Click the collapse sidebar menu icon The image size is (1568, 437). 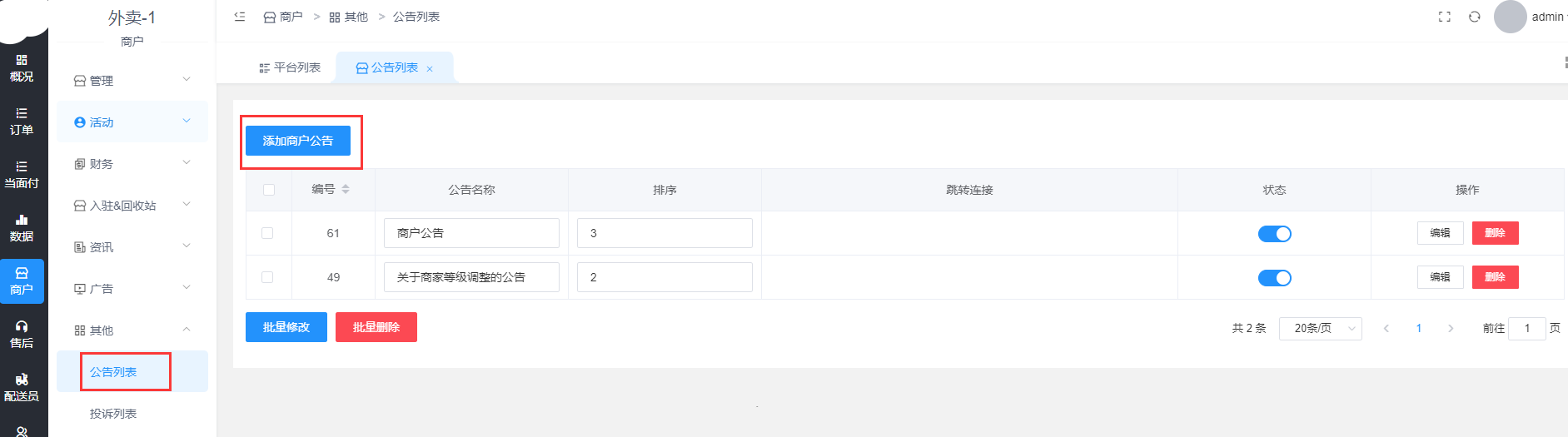pos(240,17)
